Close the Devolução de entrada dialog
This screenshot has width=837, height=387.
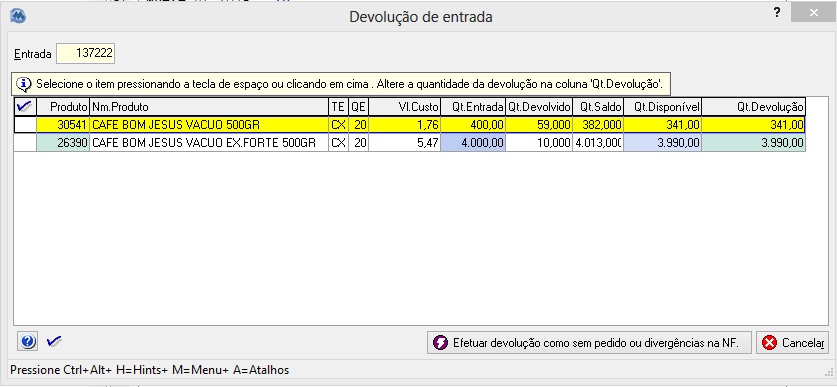click(x=813, y=13)
